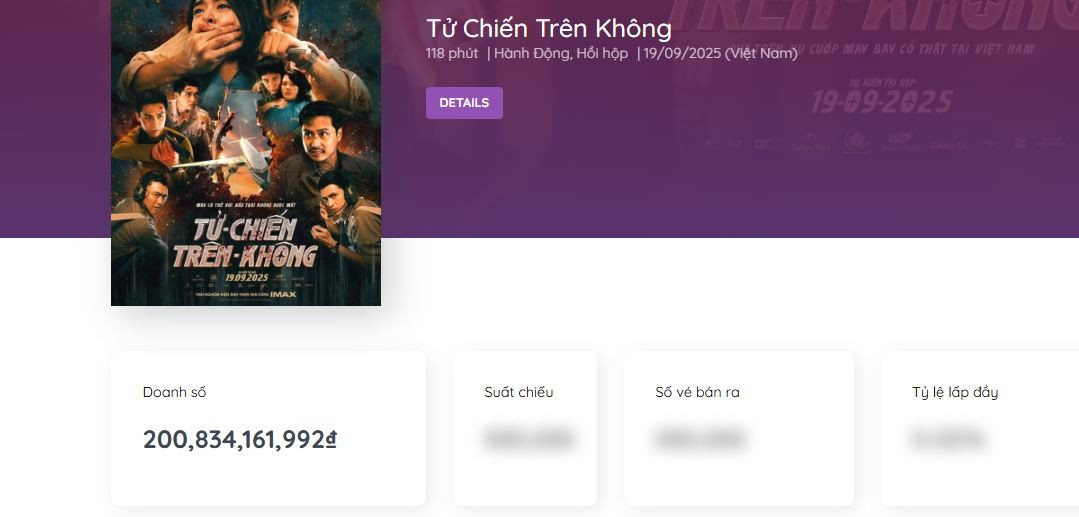Click the purple DETAILS button
This screenshot has width=1079, height=517.
tap(464, 103)
